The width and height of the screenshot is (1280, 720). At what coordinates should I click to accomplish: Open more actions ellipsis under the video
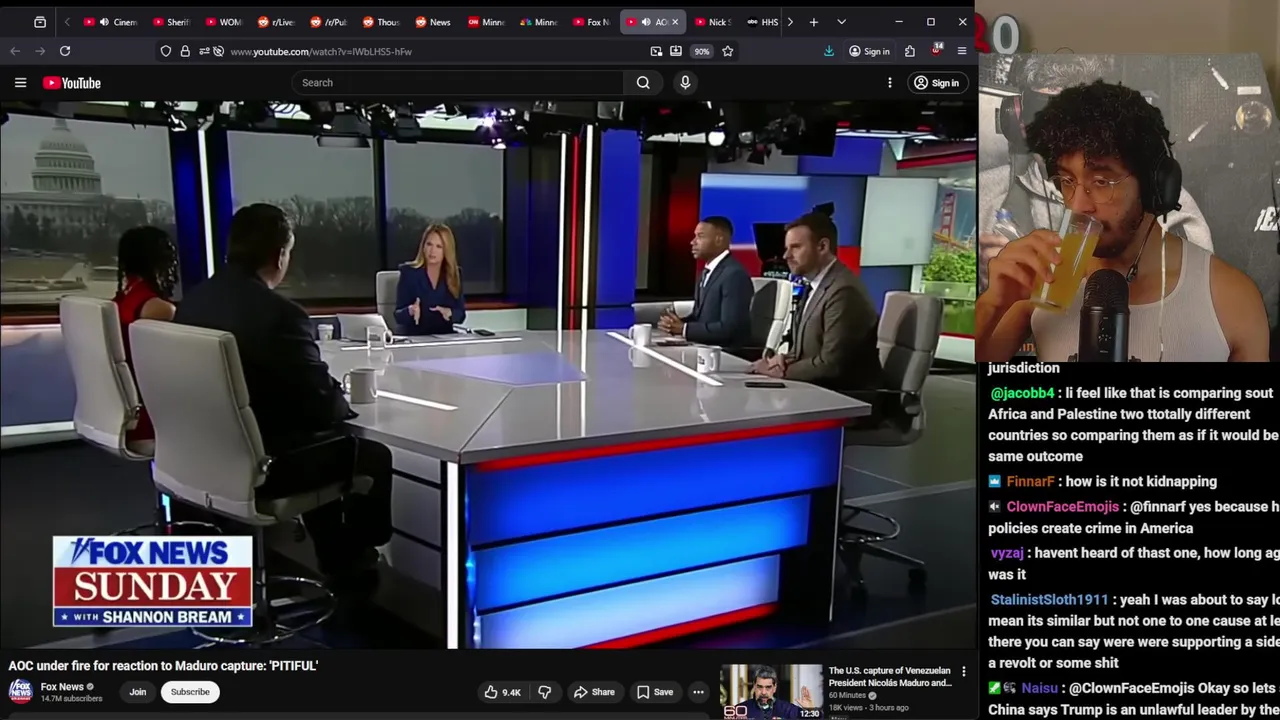click(698, 692)
